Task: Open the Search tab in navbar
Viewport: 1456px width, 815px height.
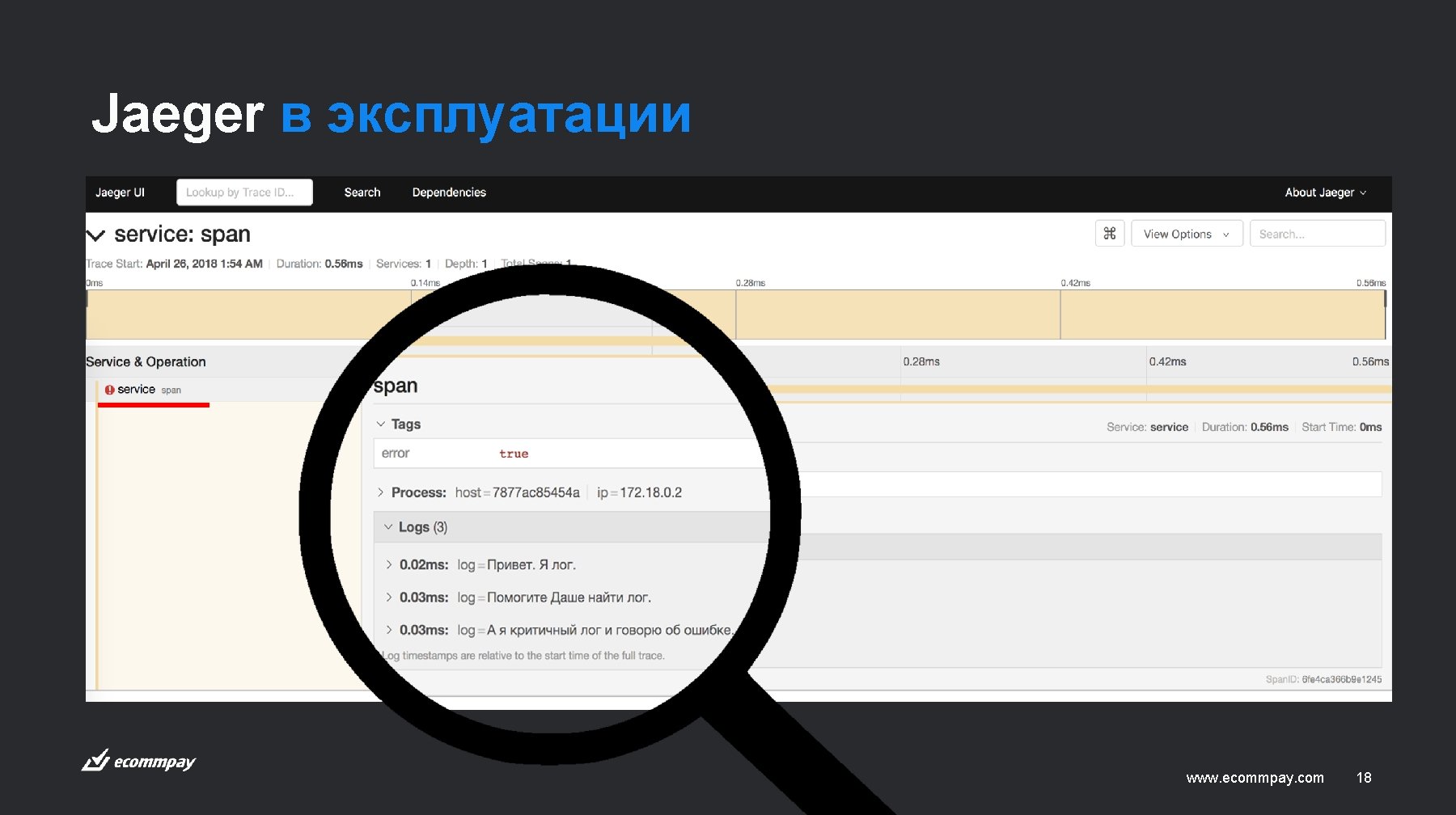Action: click(362, 192)
